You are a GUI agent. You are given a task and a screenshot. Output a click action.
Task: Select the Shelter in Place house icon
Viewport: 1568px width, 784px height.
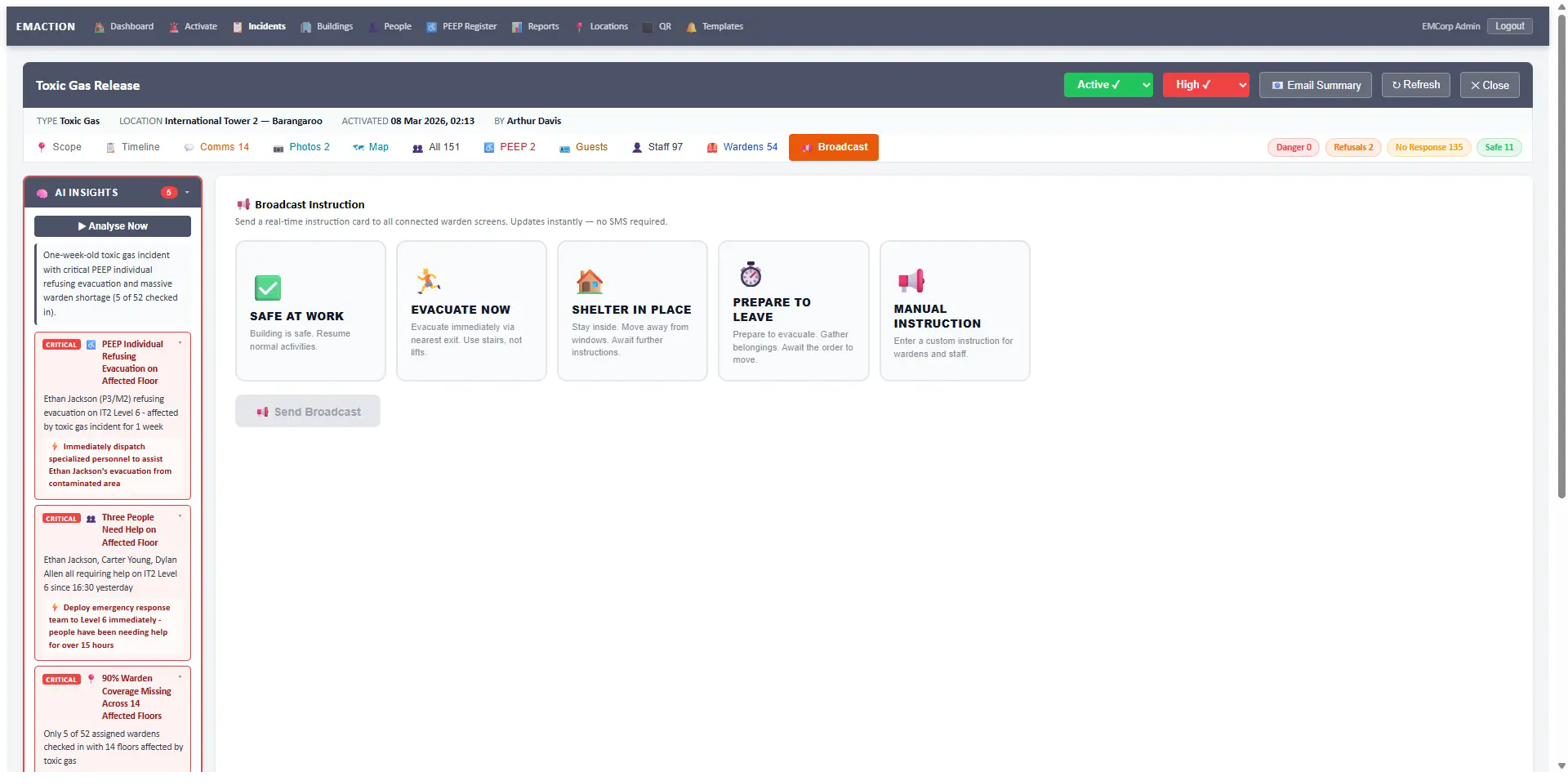click(x=589, y=281)
